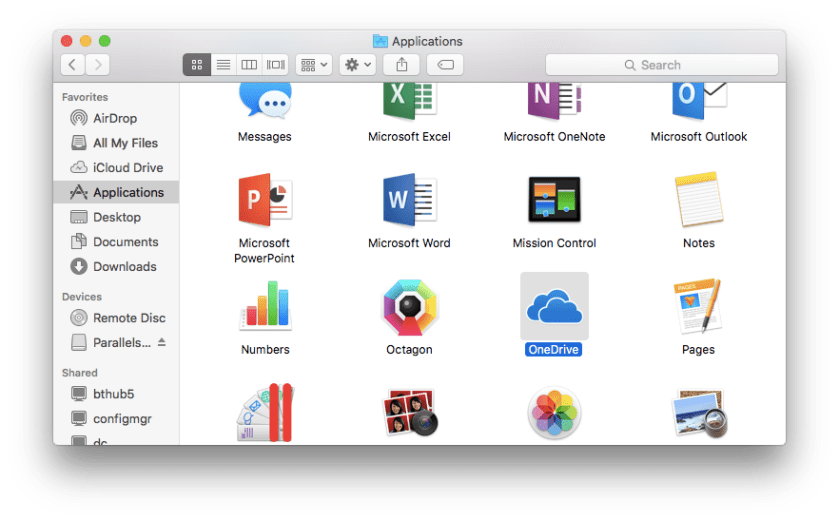Select the Photo Booth app icon
This screenshot has width=839, height=521.
[x=410, y=412]
